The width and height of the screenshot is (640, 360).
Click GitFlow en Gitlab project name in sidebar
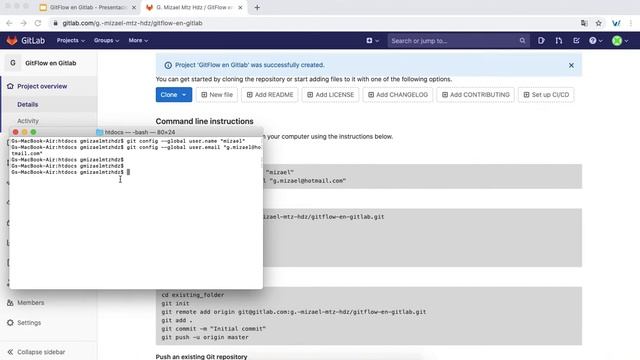pyautogui.click(x=51, y=63)
